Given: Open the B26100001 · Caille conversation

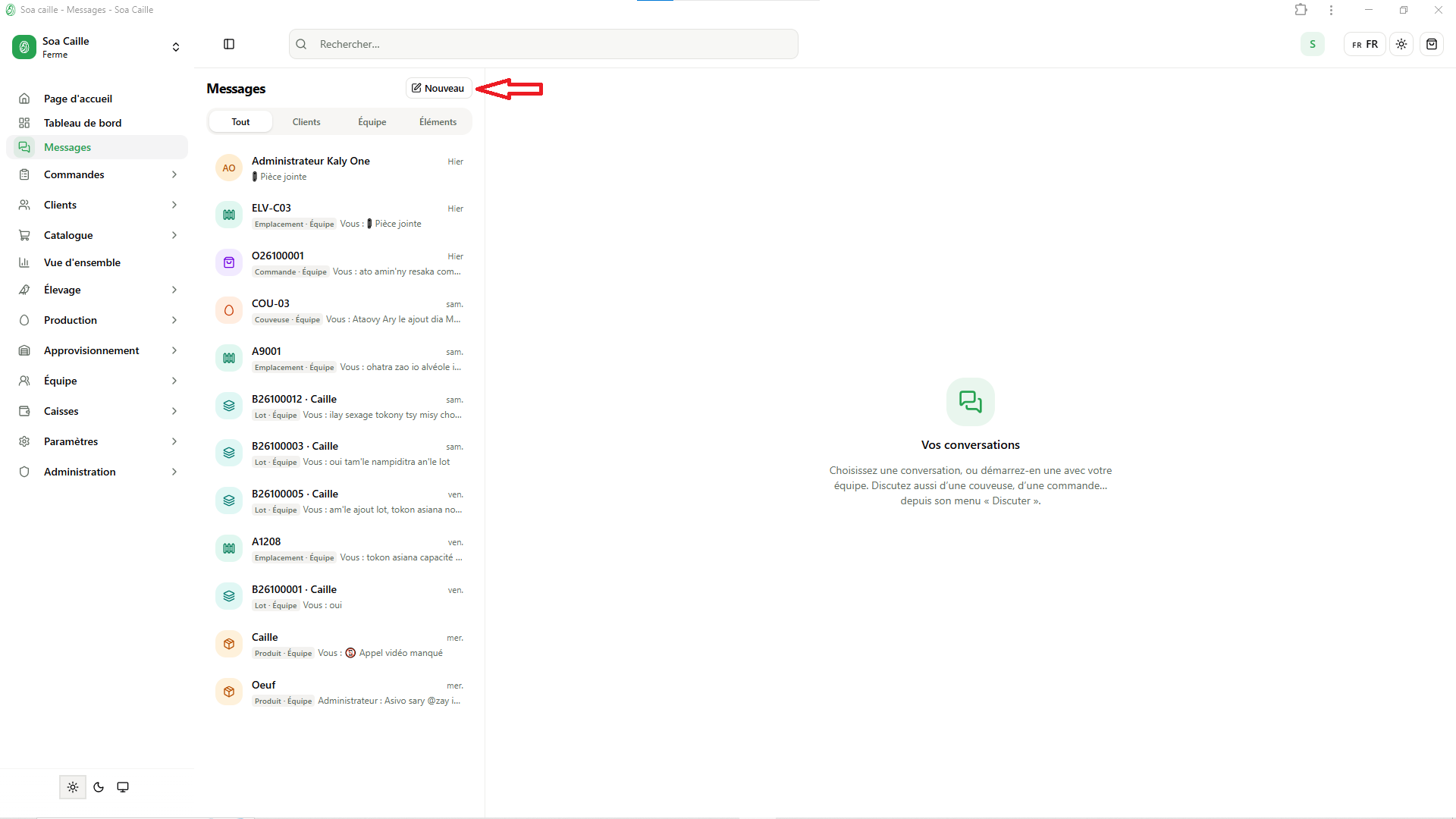Looking at the screenshot, I should click(340, 597).
